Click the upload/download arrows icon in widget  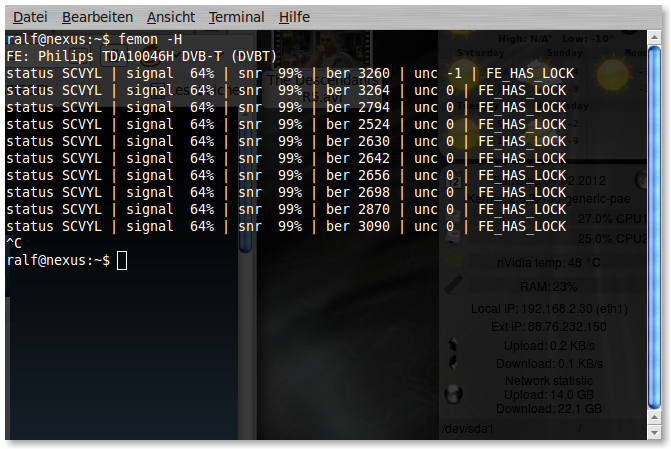[x=453, y=354]
